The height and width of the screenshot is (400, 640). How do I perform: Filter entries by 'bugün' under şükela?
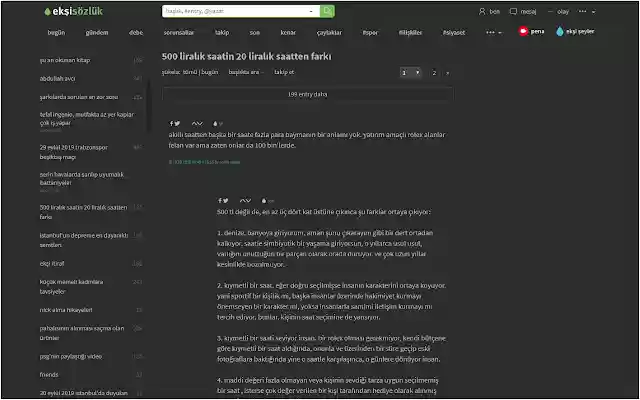tap(210, 72)
